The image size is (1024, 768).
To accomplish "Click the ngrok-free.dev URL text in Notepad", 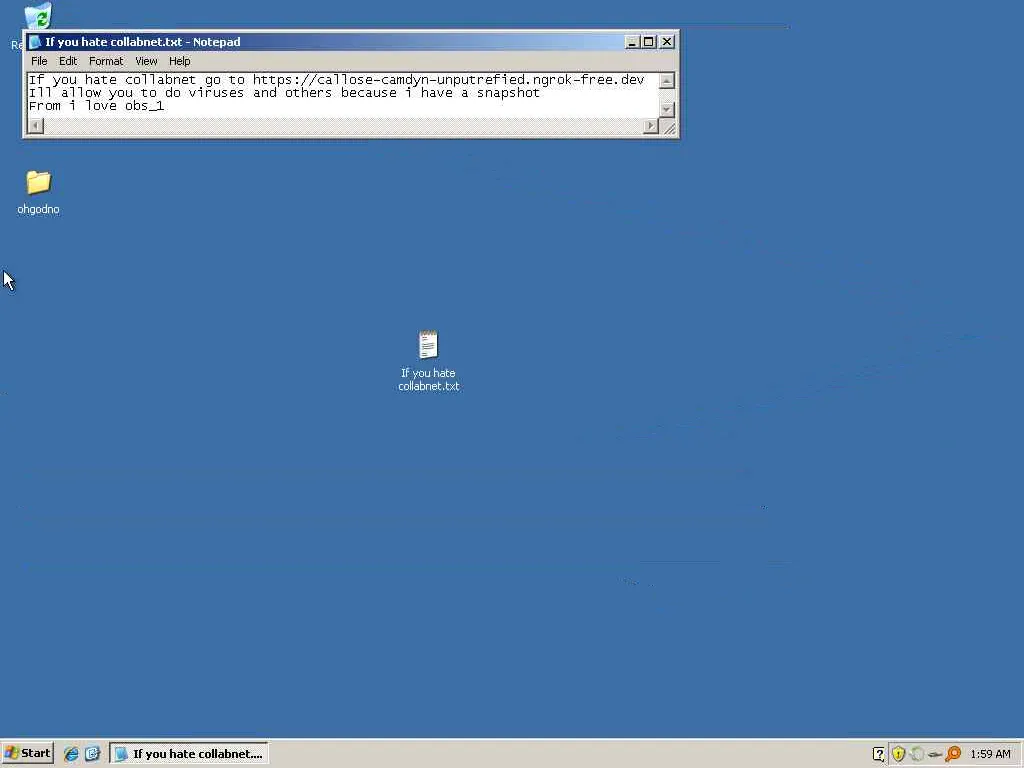I will click(x=449, y=80).
